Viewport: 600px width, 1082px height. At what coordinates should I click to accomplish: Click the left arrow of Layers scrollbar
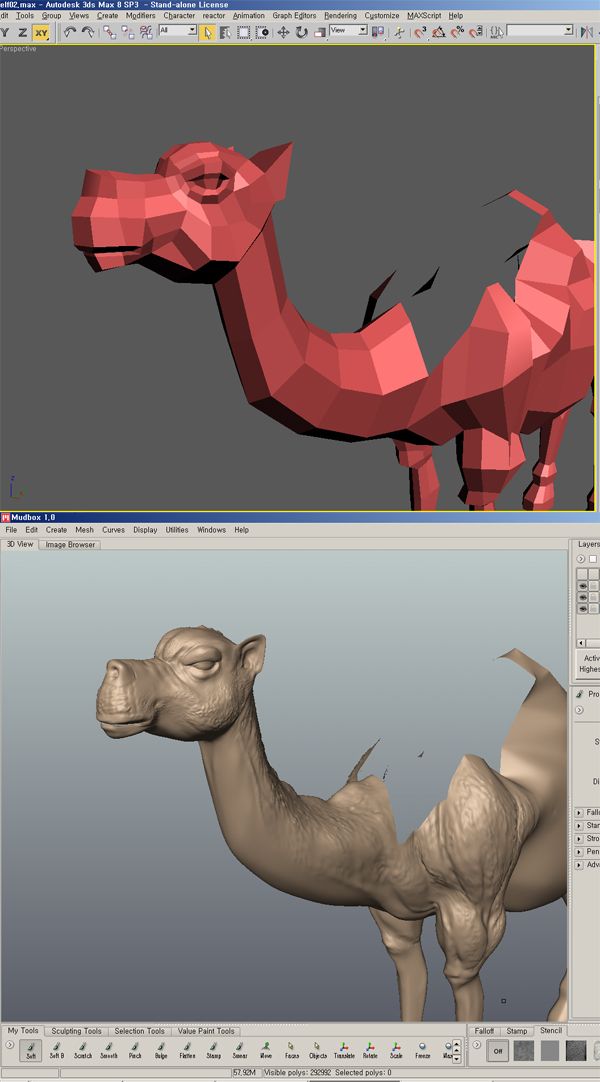581,642
